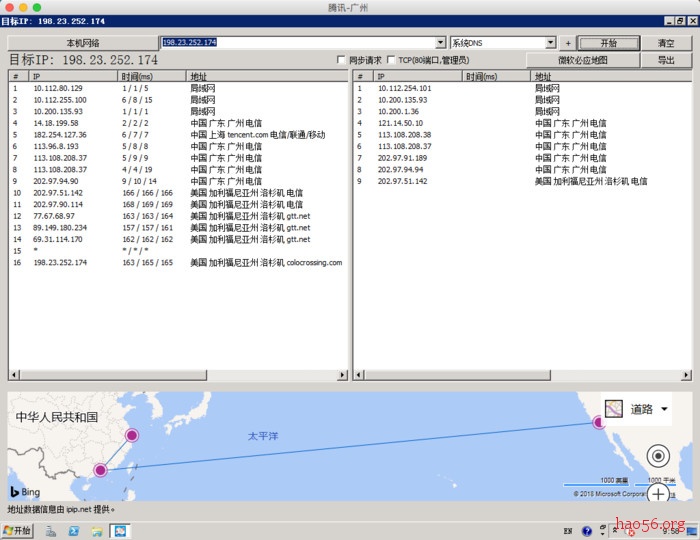
Task: Click the 太平洋 label on map
Action: coord(263,436)
